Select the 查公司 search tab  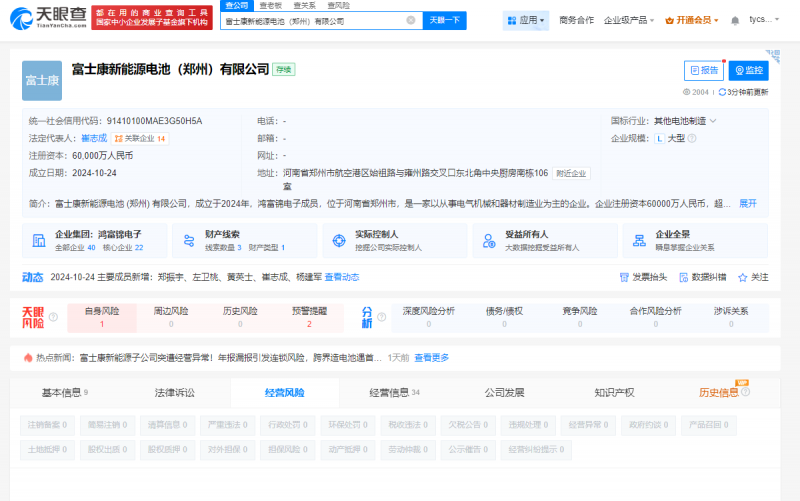237,6
